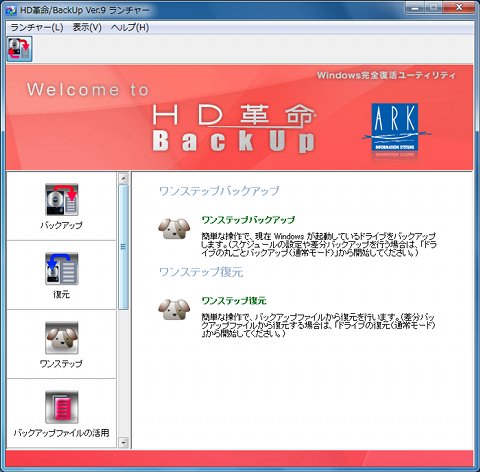Viewport: 480px width, 472px height.
Task: Start the green ワンステップ復元 link
Action: click(x=234, y=301)
